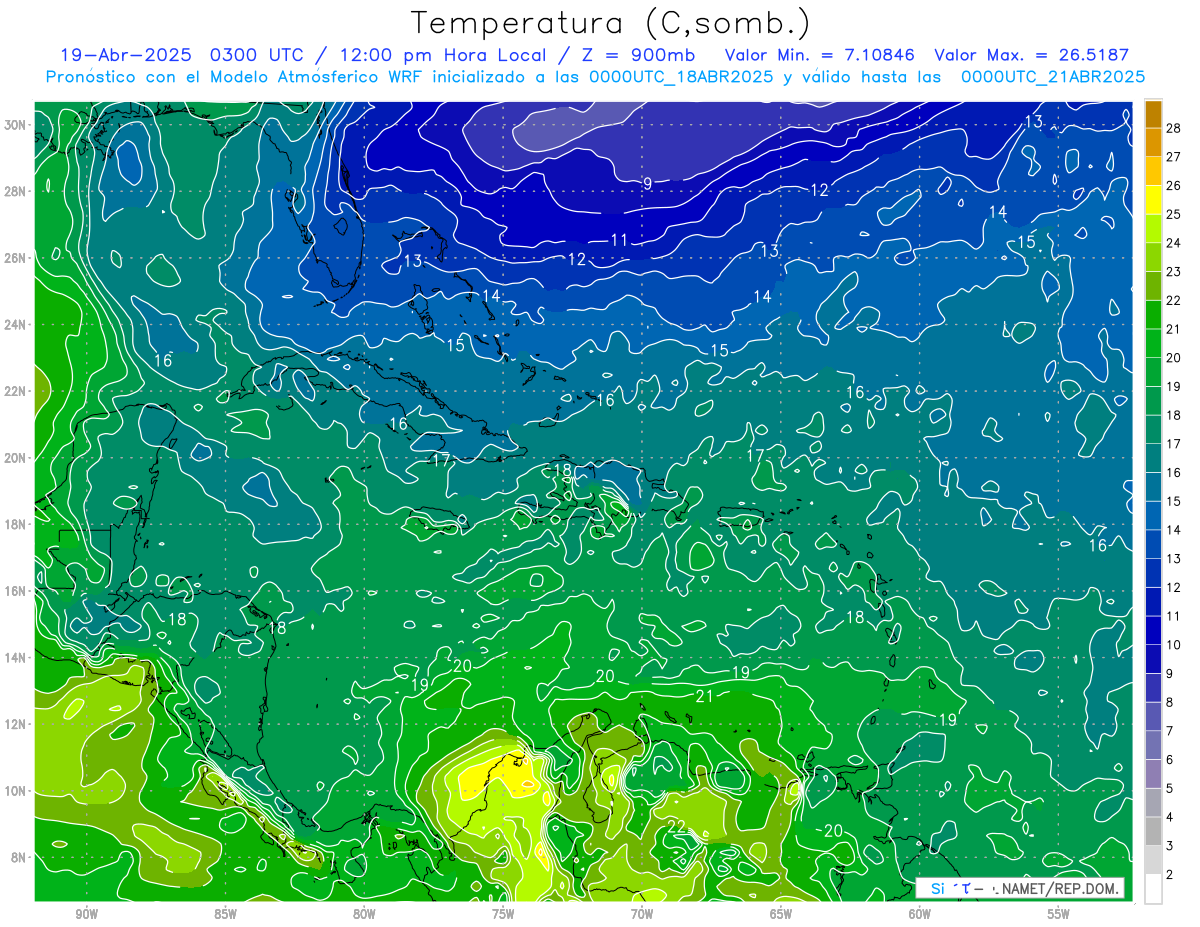
Task: Click the '22' contour label on the map
Action: pos(677,826)
